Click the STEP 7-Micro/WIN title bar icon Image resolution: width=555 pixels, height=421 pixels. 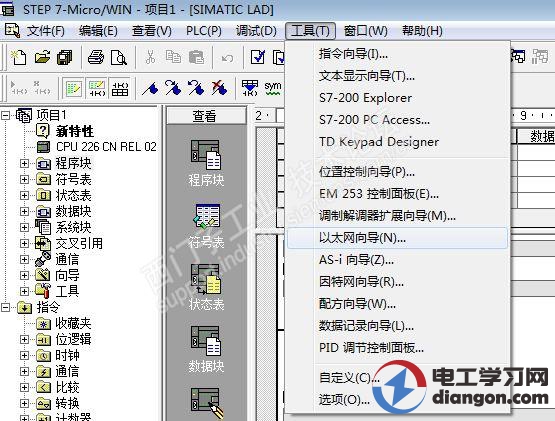point(8,9)
